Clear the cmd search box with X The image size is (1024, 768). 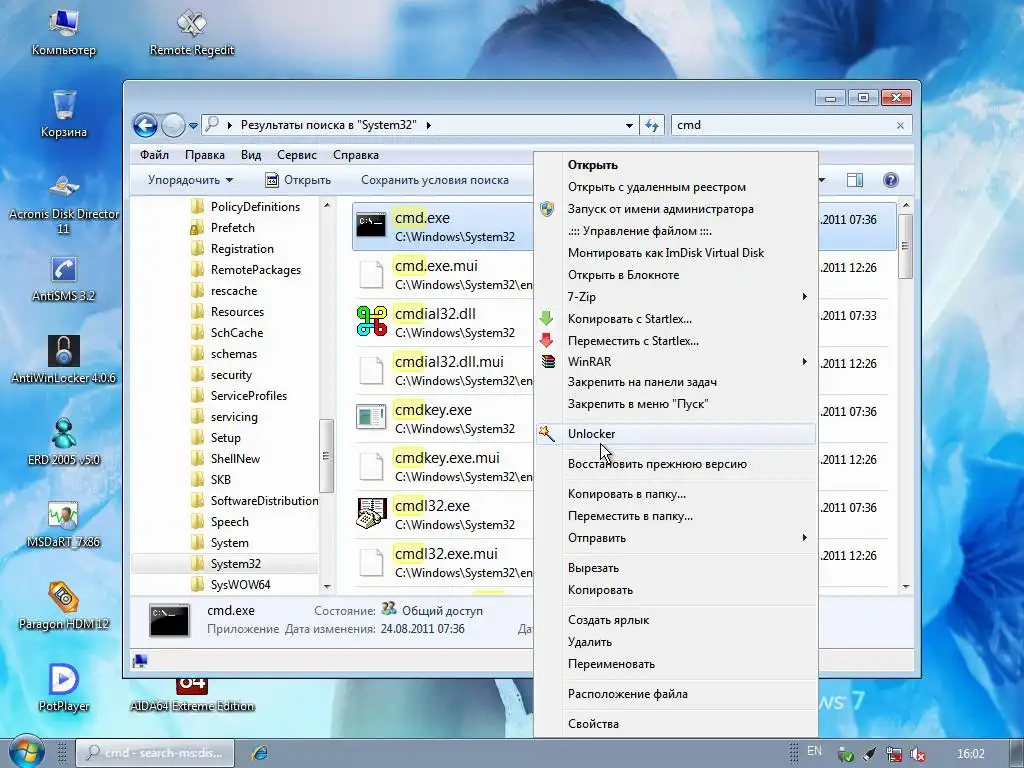click(x=900, y=125)
